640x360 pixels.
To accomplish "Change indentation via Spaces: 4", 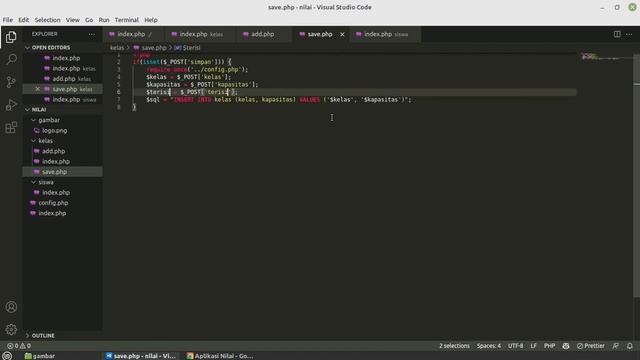I will tap(489, 346).
